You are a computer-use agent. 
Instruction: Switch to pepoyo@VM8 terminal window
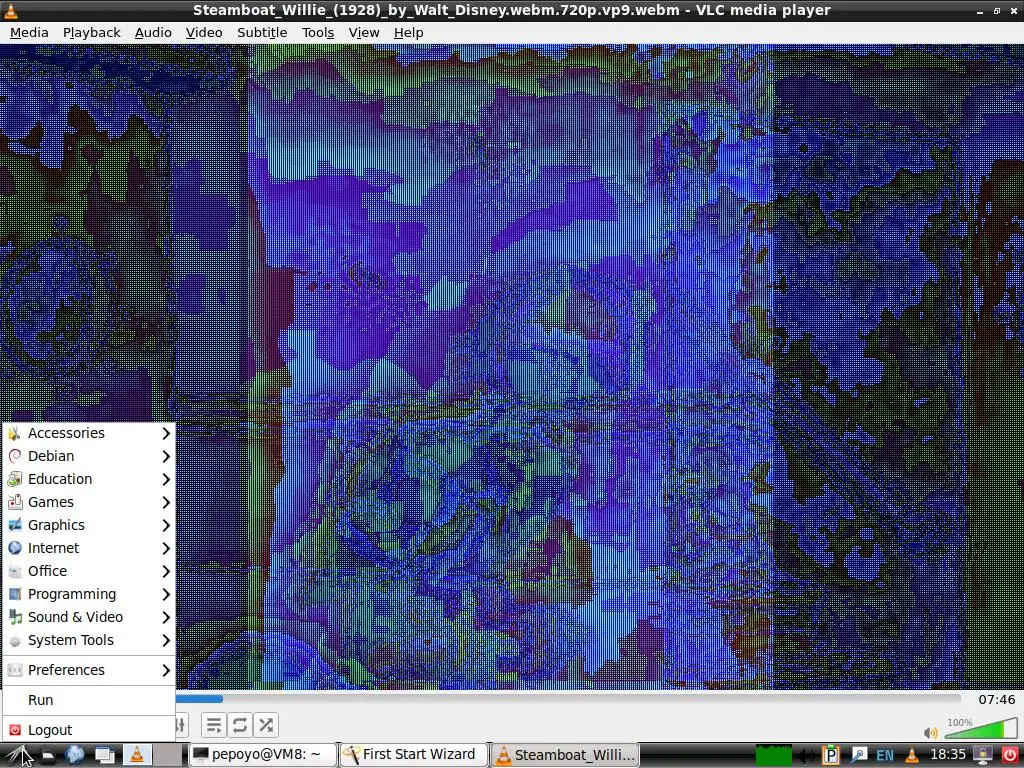(x=263, y=754)
